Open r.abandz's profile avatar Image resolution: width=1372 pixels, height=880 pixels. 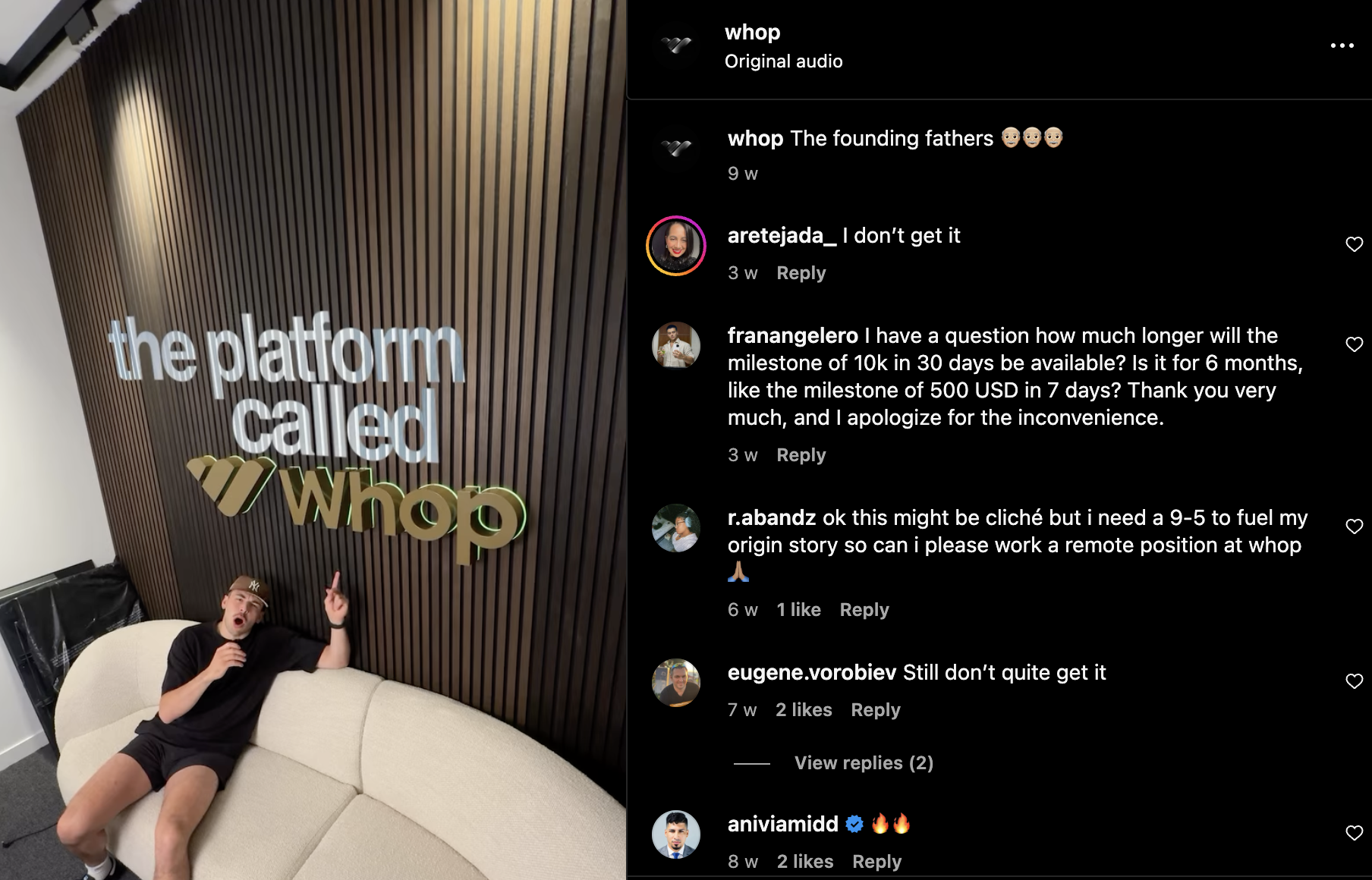676,528
